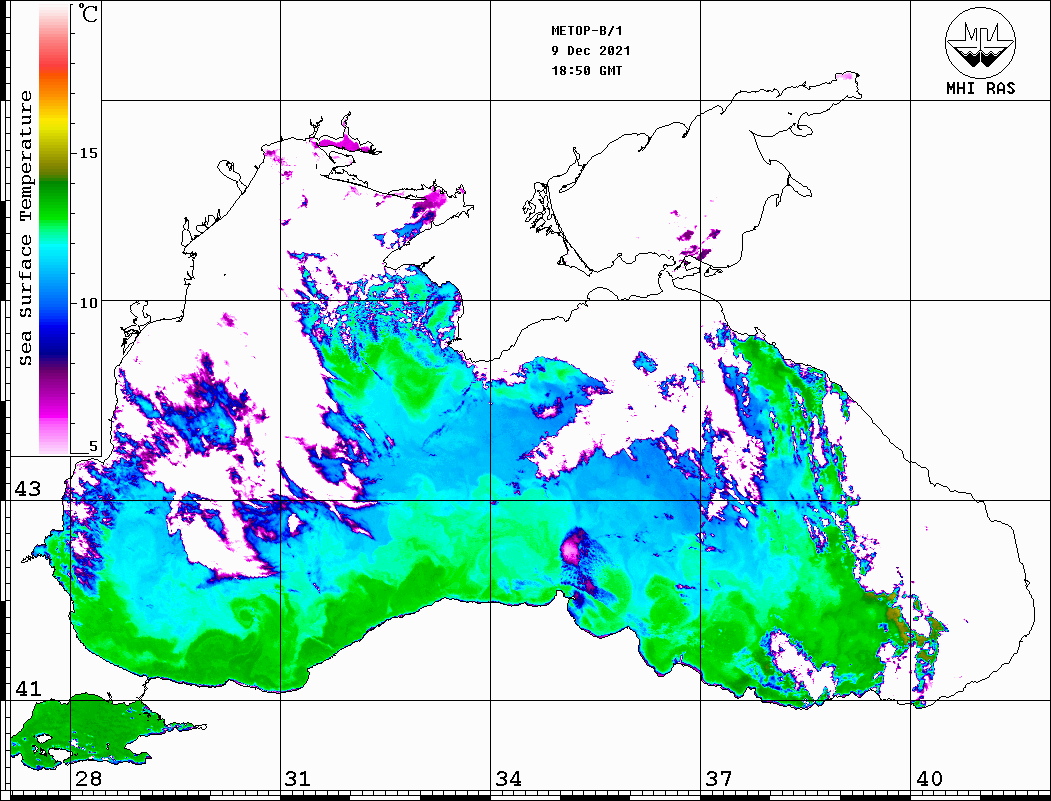Click the 10 degree scale mark

(88, 303)
